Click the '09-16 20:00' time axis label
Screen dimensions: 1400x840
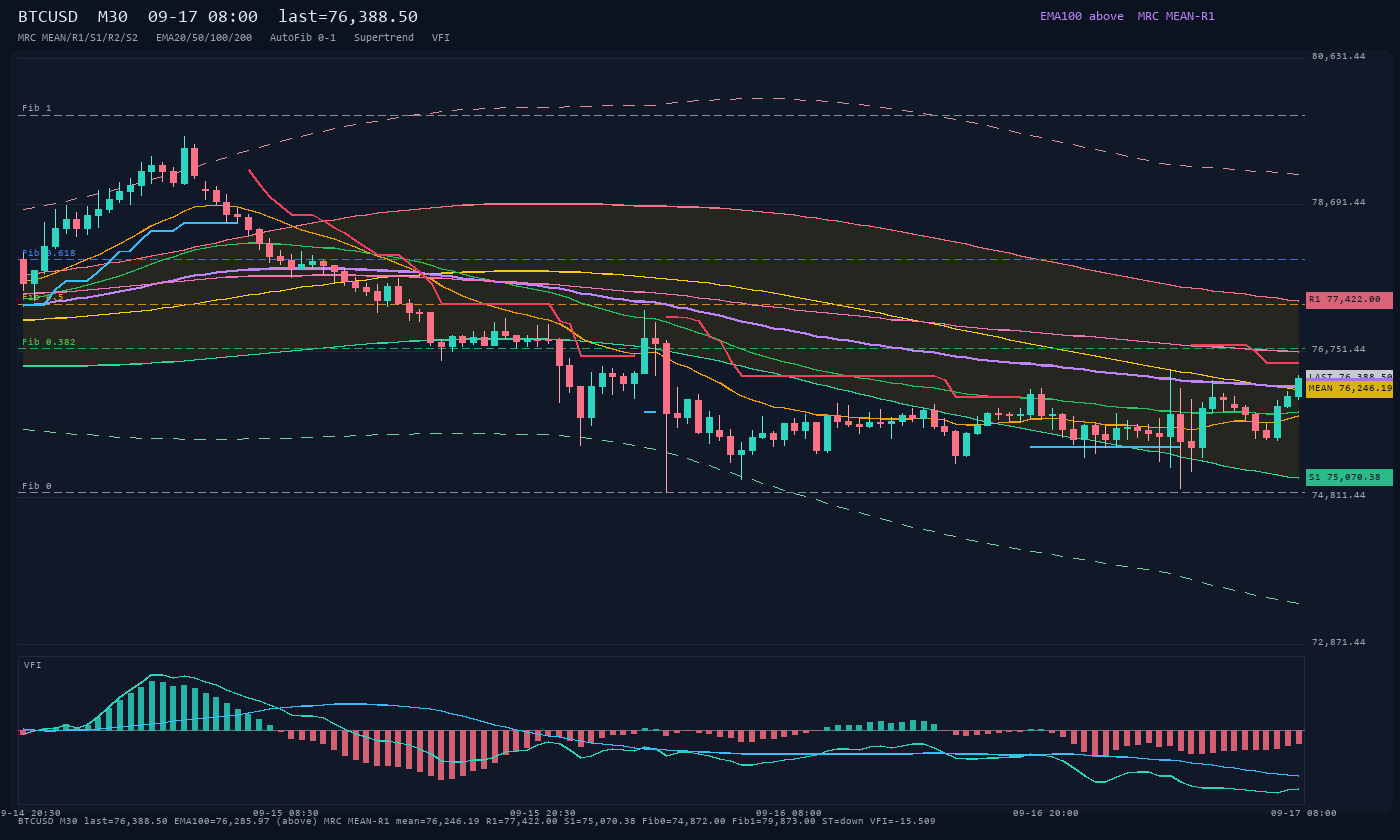1046,813
